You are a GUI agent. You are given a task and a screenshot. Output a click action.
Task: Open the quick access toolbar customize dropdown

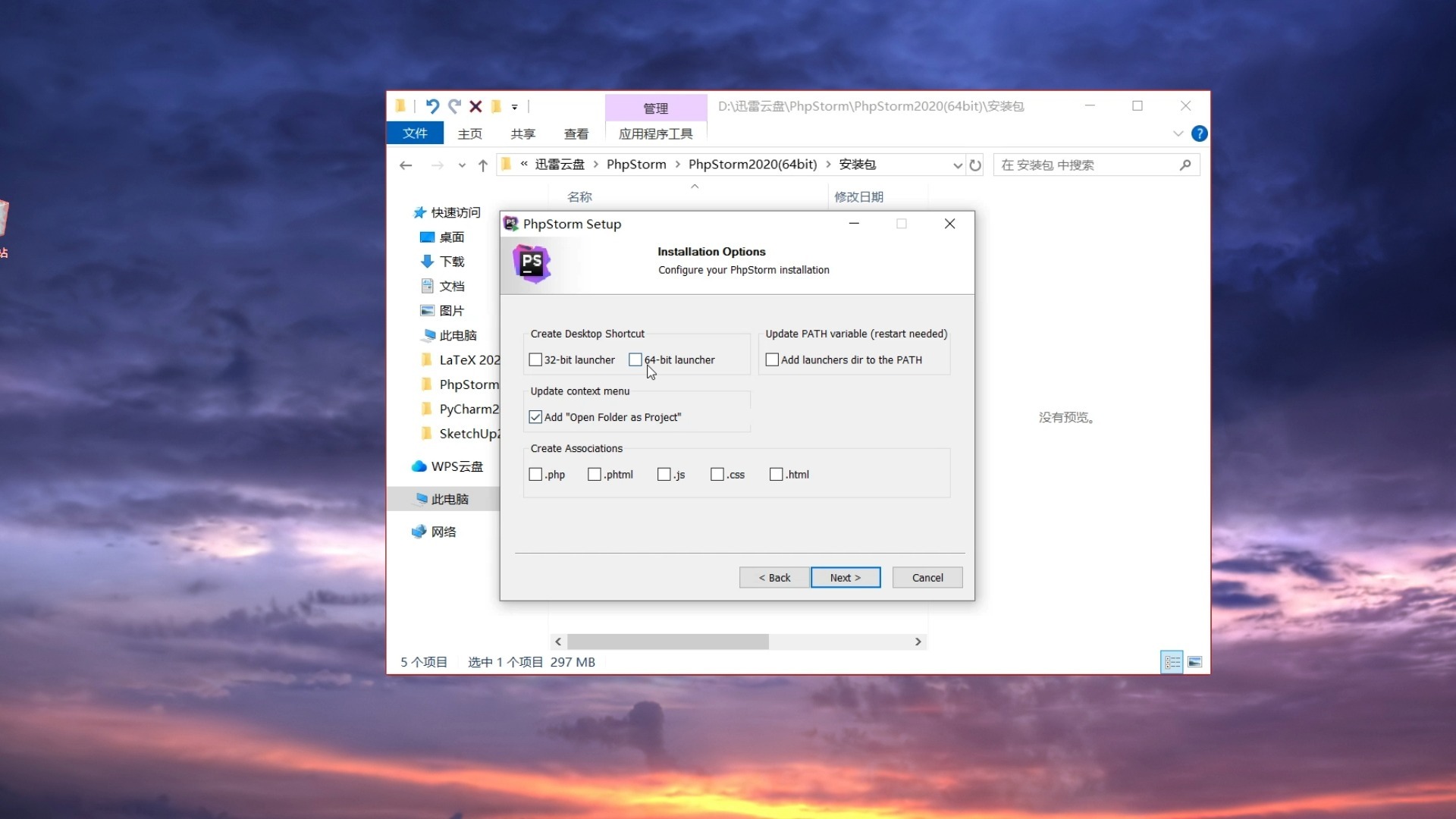coord(514,107)
